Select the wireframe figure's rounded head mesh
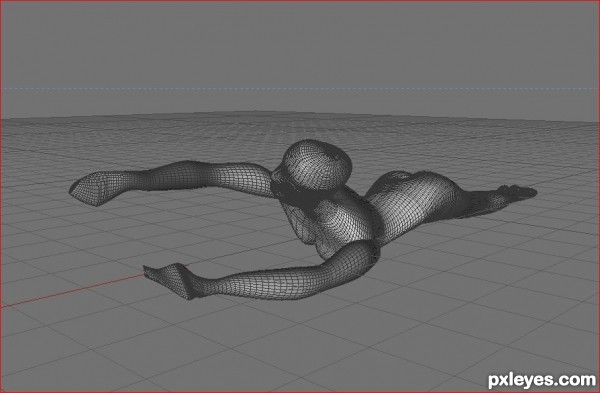The height and width of the screenshot is (393, 600). coord(316,165)
